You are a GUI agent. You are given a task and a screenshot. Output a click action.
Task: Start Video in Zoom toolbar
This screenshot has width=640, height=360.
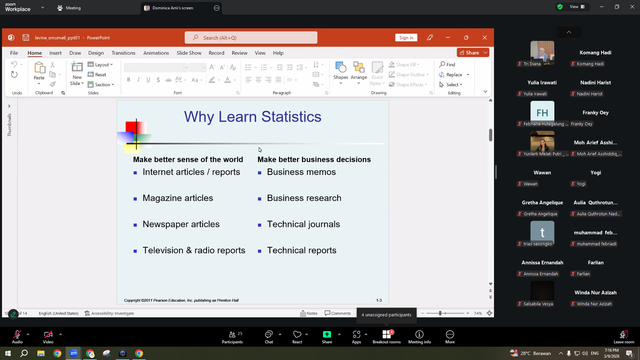[x=48, y=337]
